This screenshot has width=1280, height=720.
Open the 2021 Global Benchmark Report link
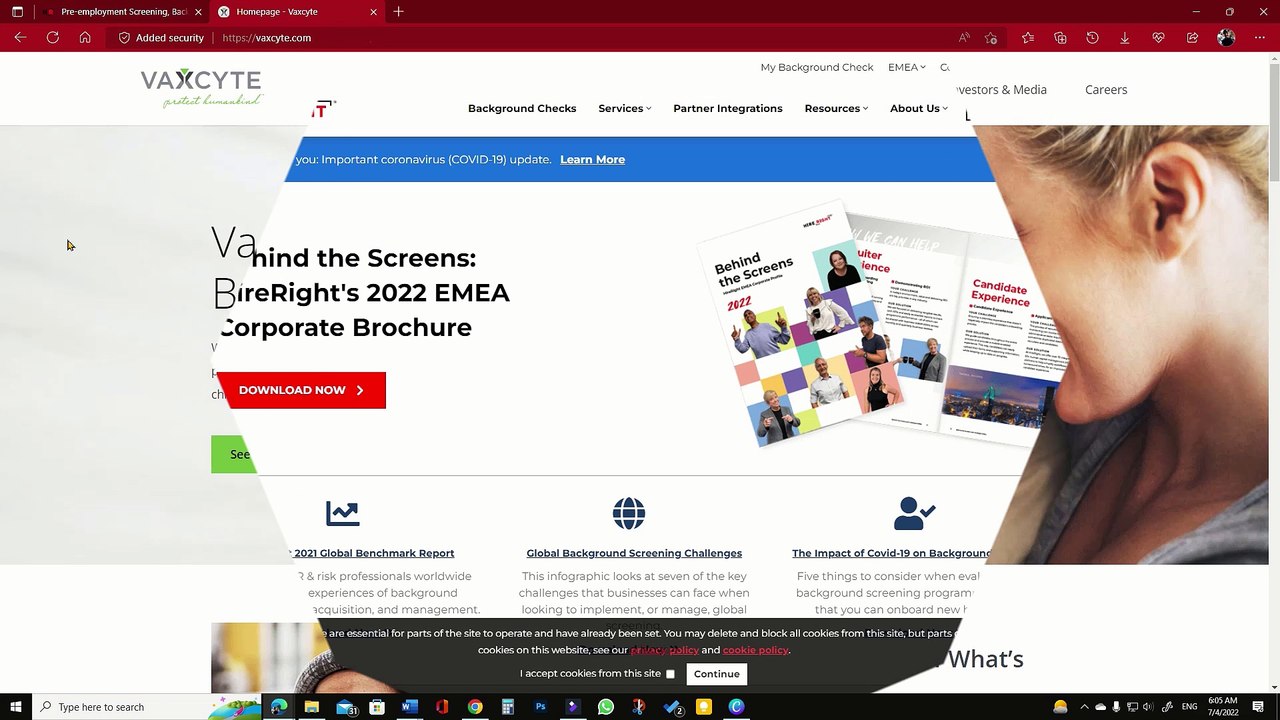pos(374,553)
